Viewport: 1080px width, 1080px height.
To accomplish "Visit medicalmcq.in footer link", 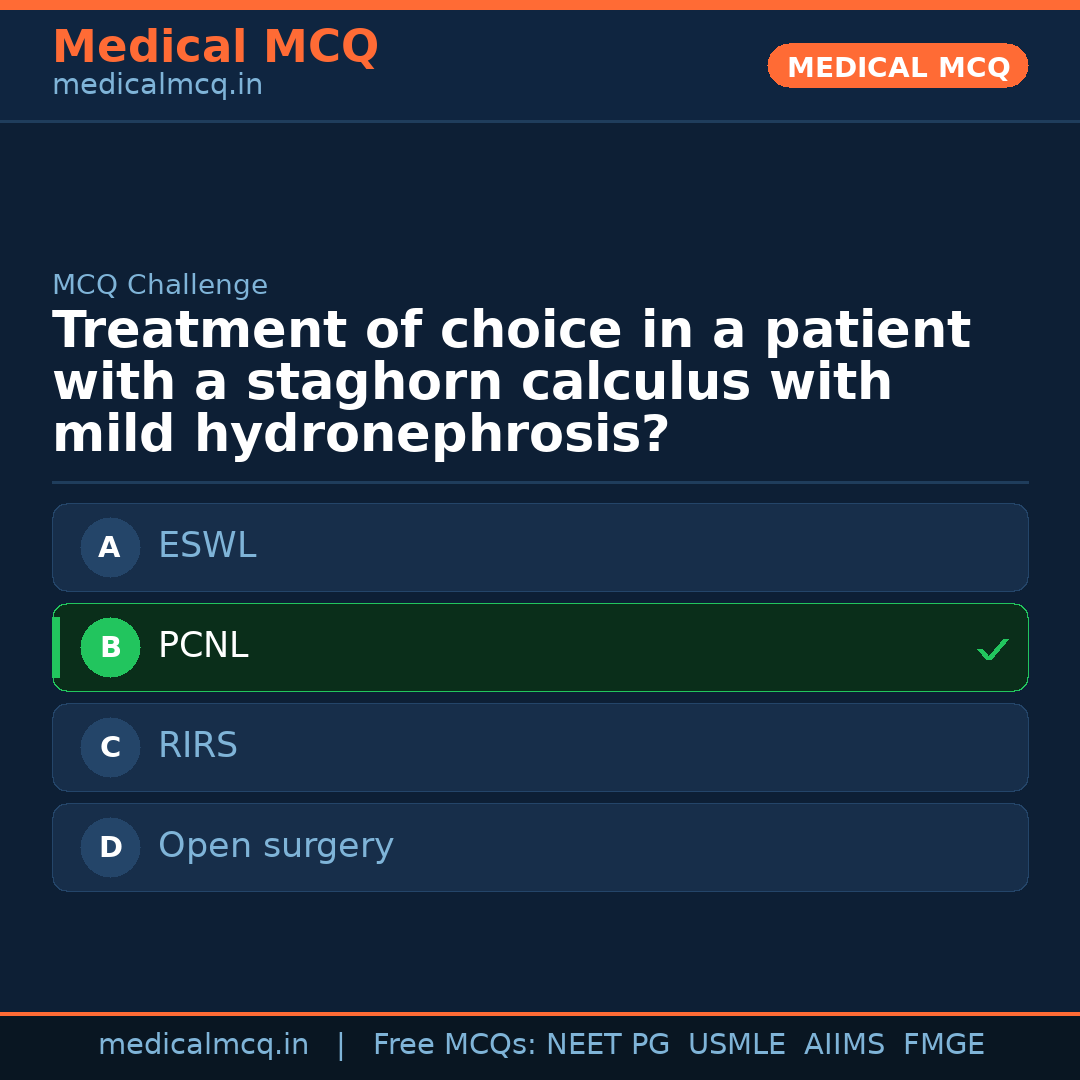I will point(204,1044).
